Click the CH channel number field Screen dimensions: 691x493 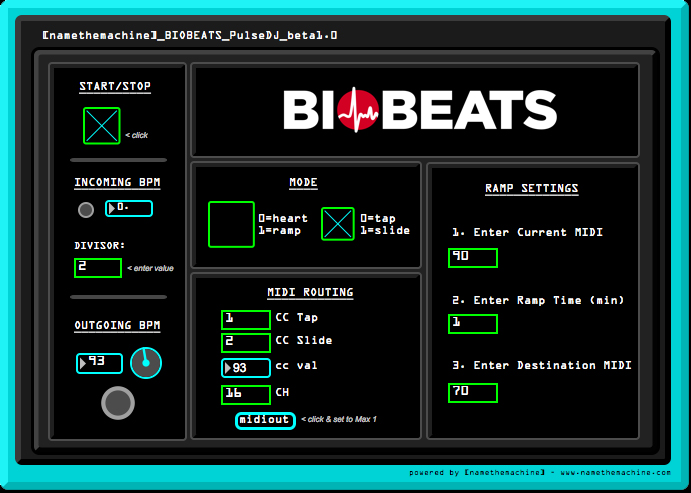(x=246, y=395)
